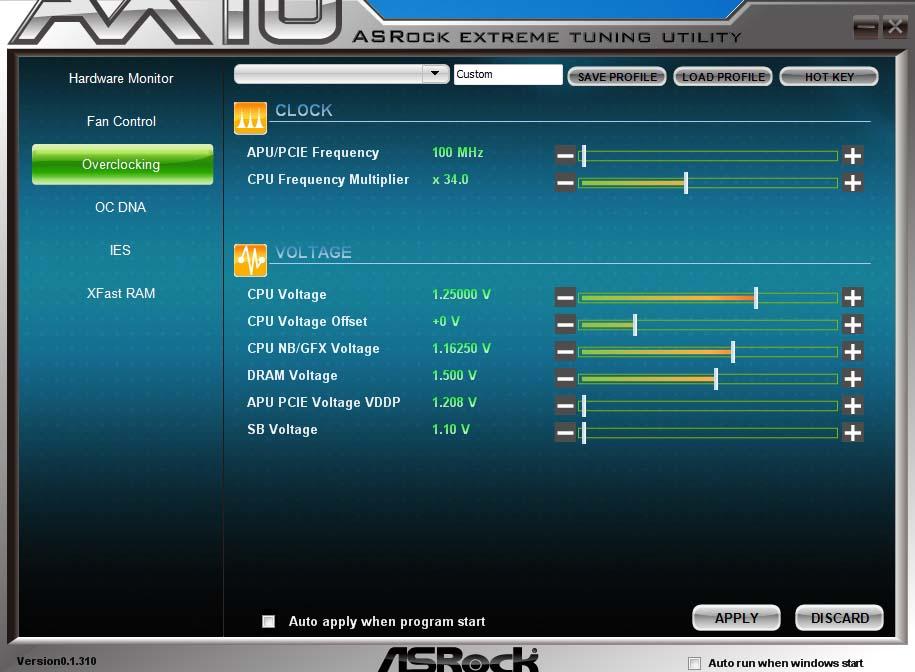915x672 pixels.
Task: Click the Custom profile name field
Action: point(508,75)
